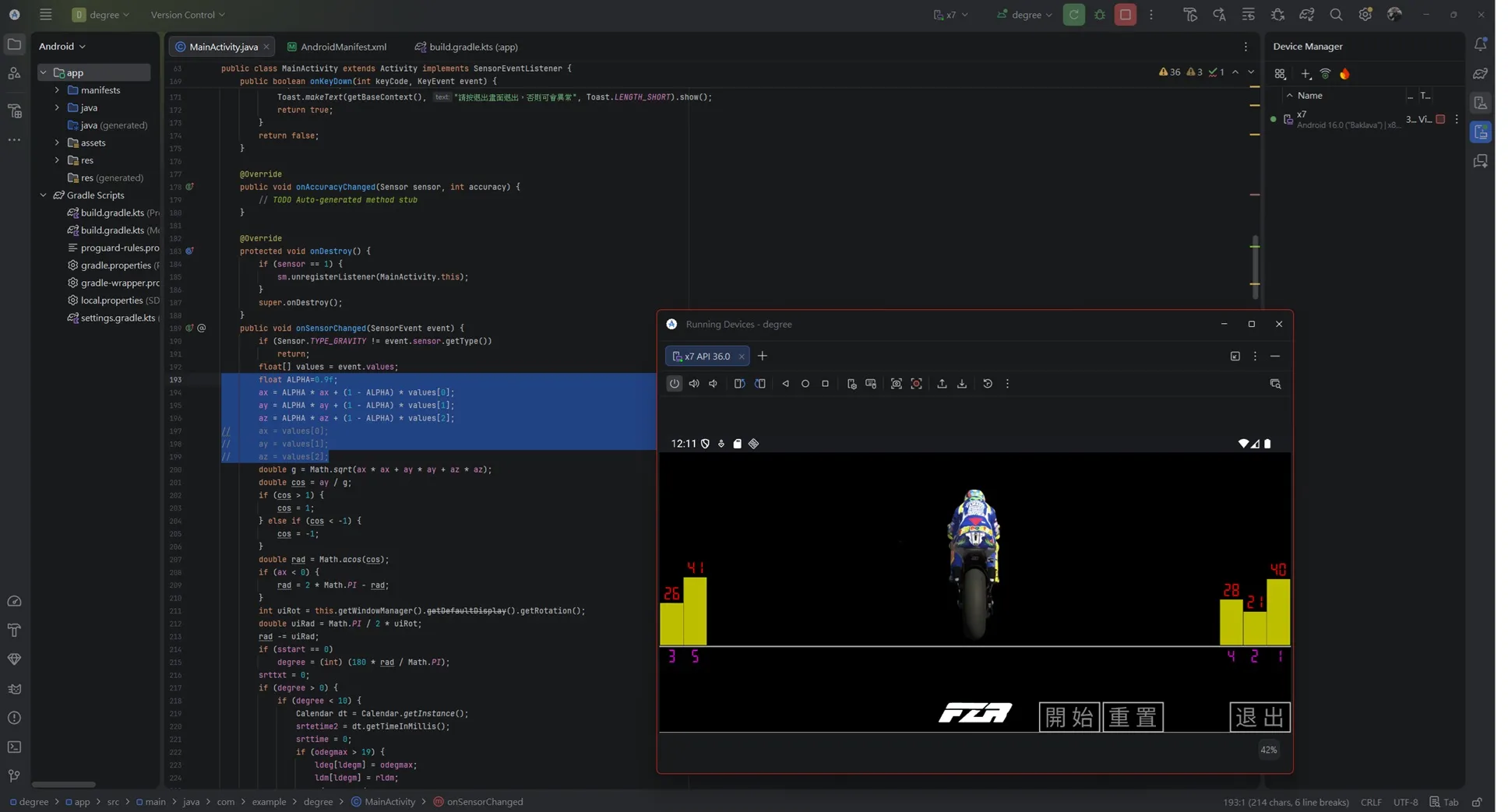The image size is (1508, 812).
Task: Tap the 開始 start button in emulator
Action: tap(1069, 717)
